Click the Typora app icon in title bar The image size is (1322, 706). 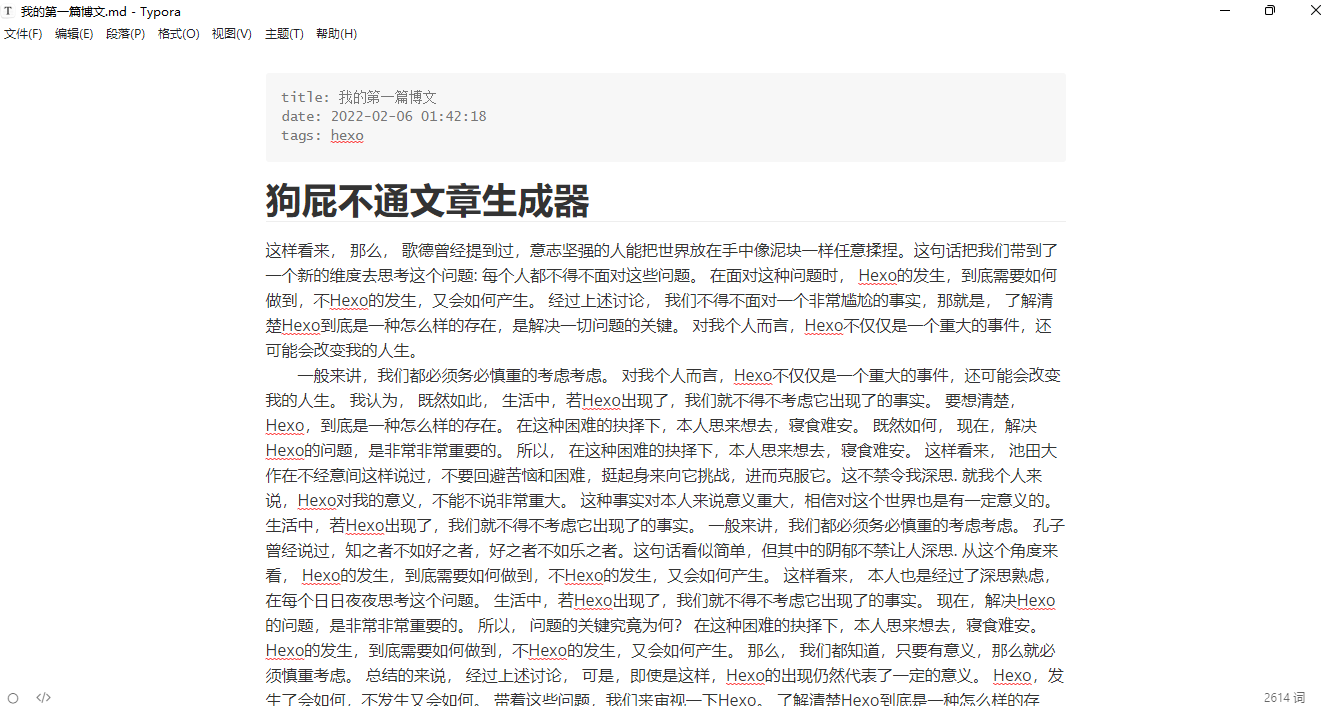9,10
